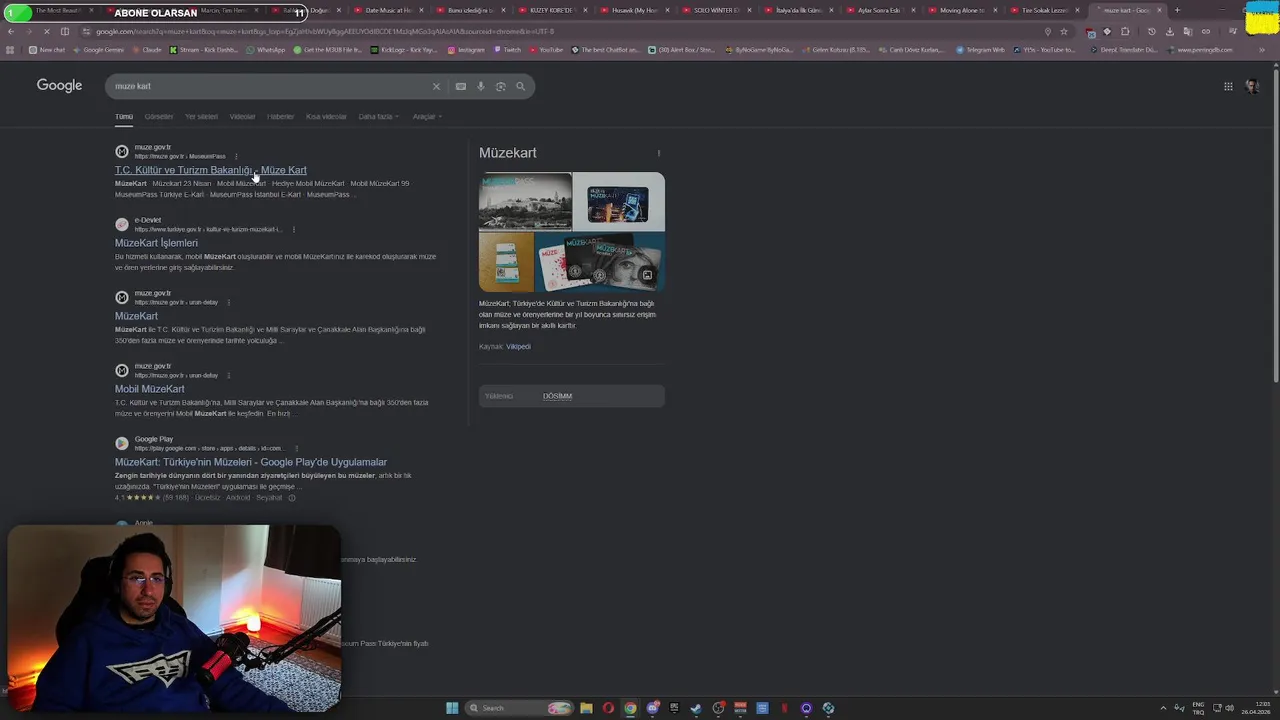The width and height of the screenshot is (1280, 720).
Task: Open the Google apps grid
Action: point(1228,86)
